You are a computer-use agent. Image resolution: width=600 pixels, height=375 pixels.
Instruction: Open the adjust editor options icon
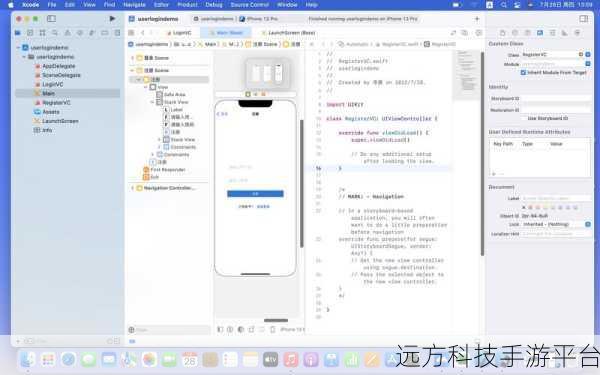[x=465, y=33]
